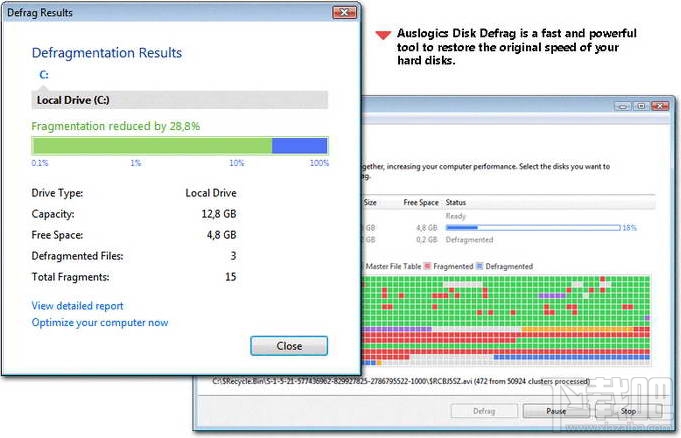This screenshot has width=681, height=438.
Task: Select the drive row with Defragmented status
Action: tap(508, 240)
